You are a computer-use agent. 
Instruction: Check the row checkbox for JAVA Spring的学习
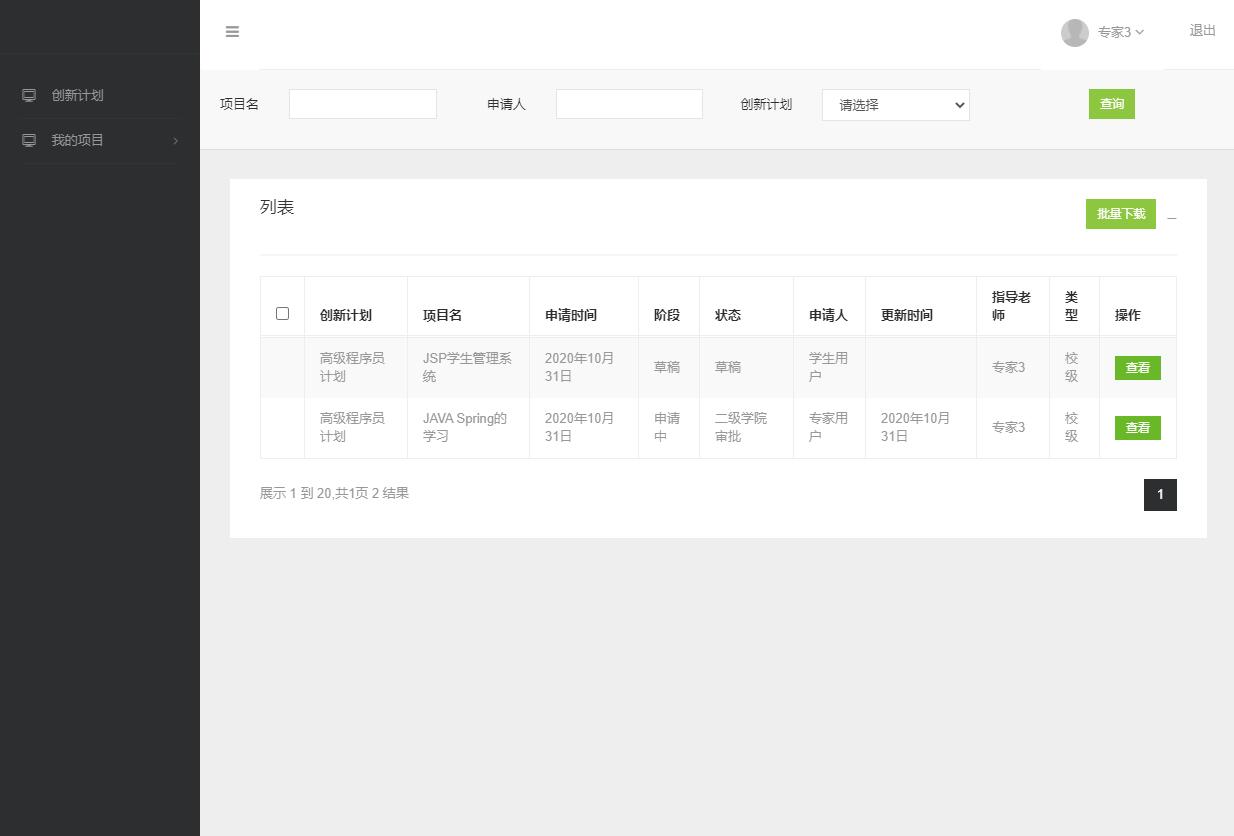tap(282, 427)
